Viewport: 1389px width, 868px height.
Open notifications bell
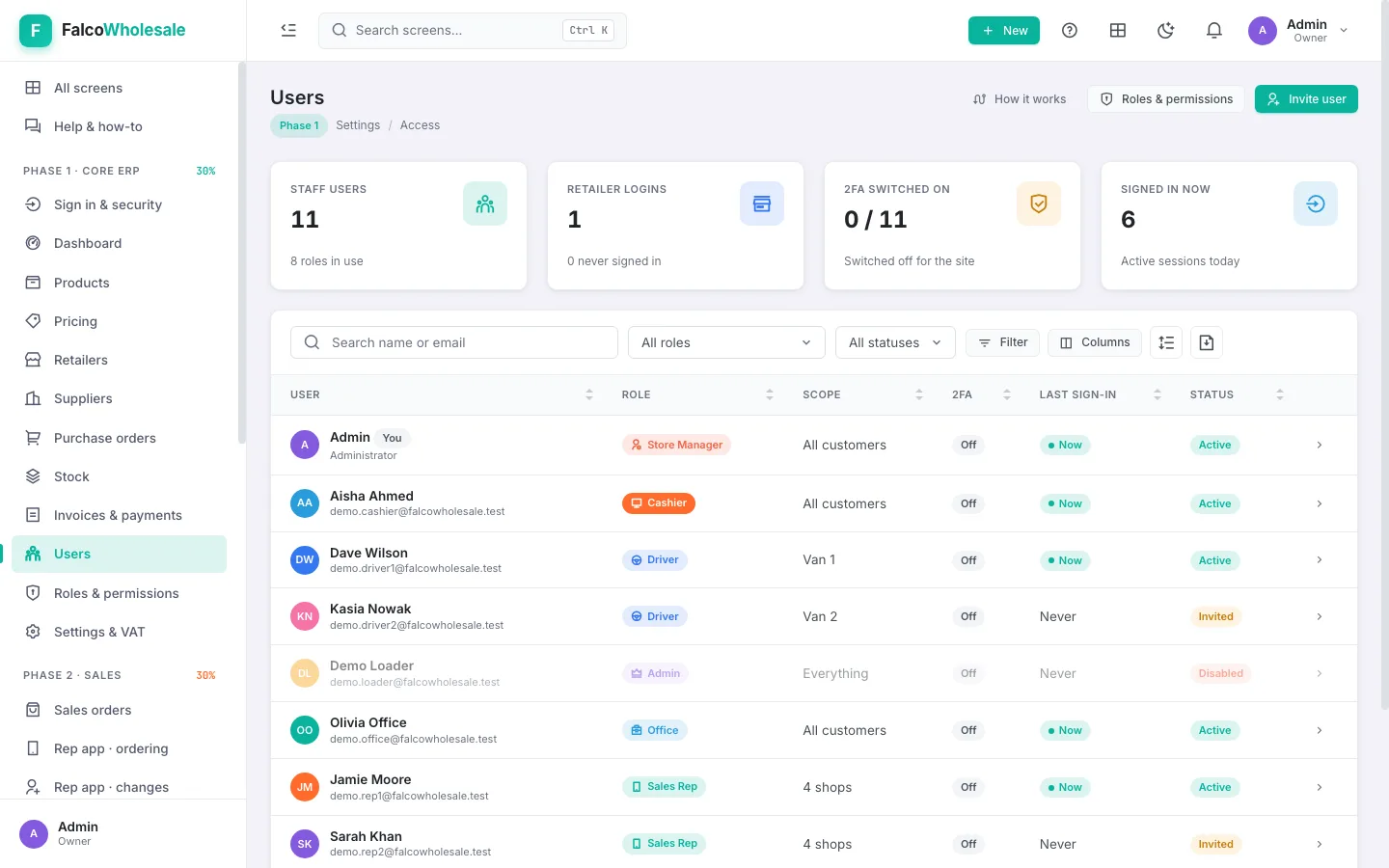(1214, 31)
